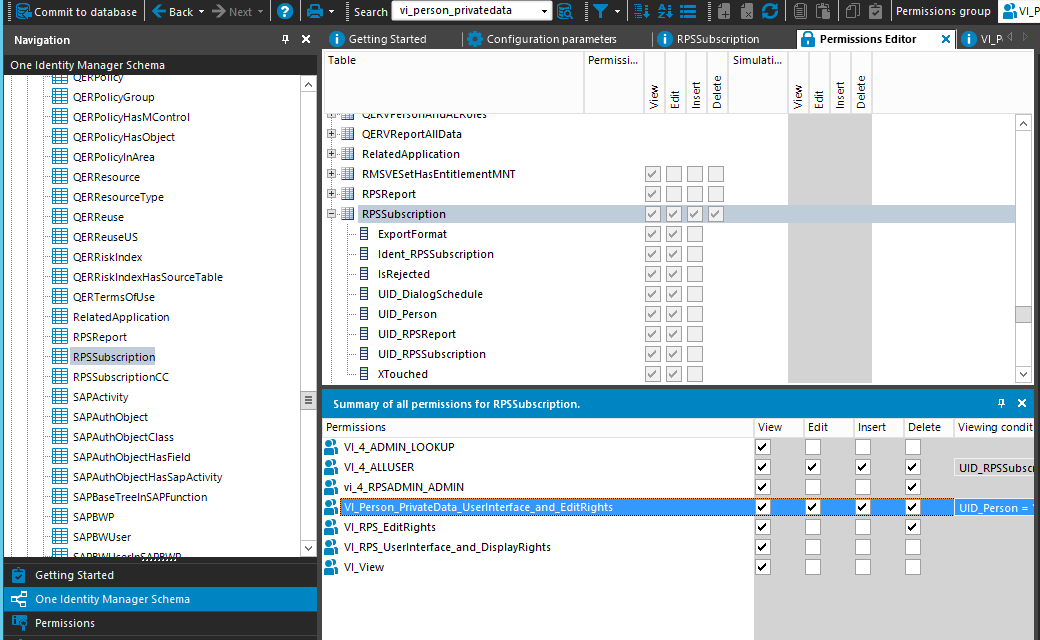Screen dimensions: 1040x640
Task: Switch to Configuration parameters tab
Action: (x=542, y=39)
